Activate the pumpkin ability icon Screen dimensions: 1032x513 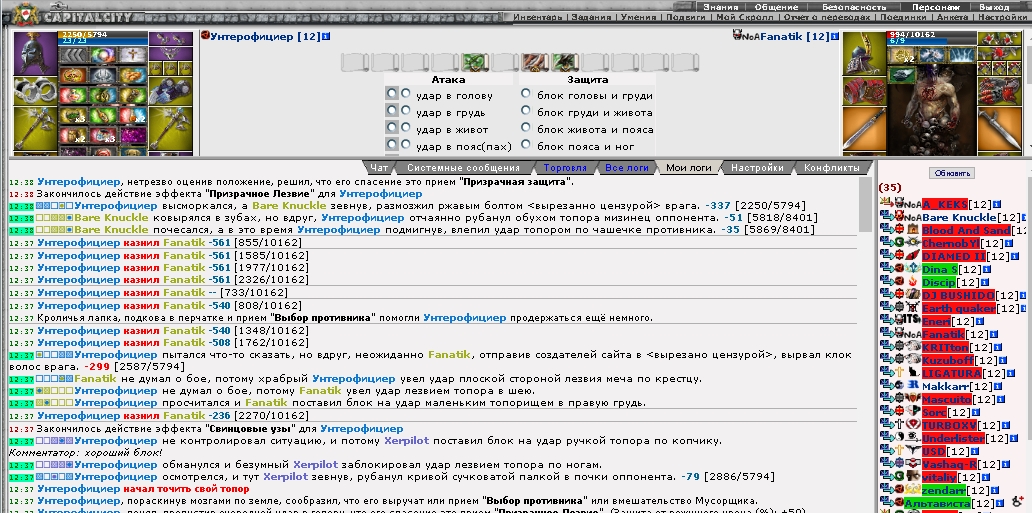pyautogui.click(x=72, y=76)
